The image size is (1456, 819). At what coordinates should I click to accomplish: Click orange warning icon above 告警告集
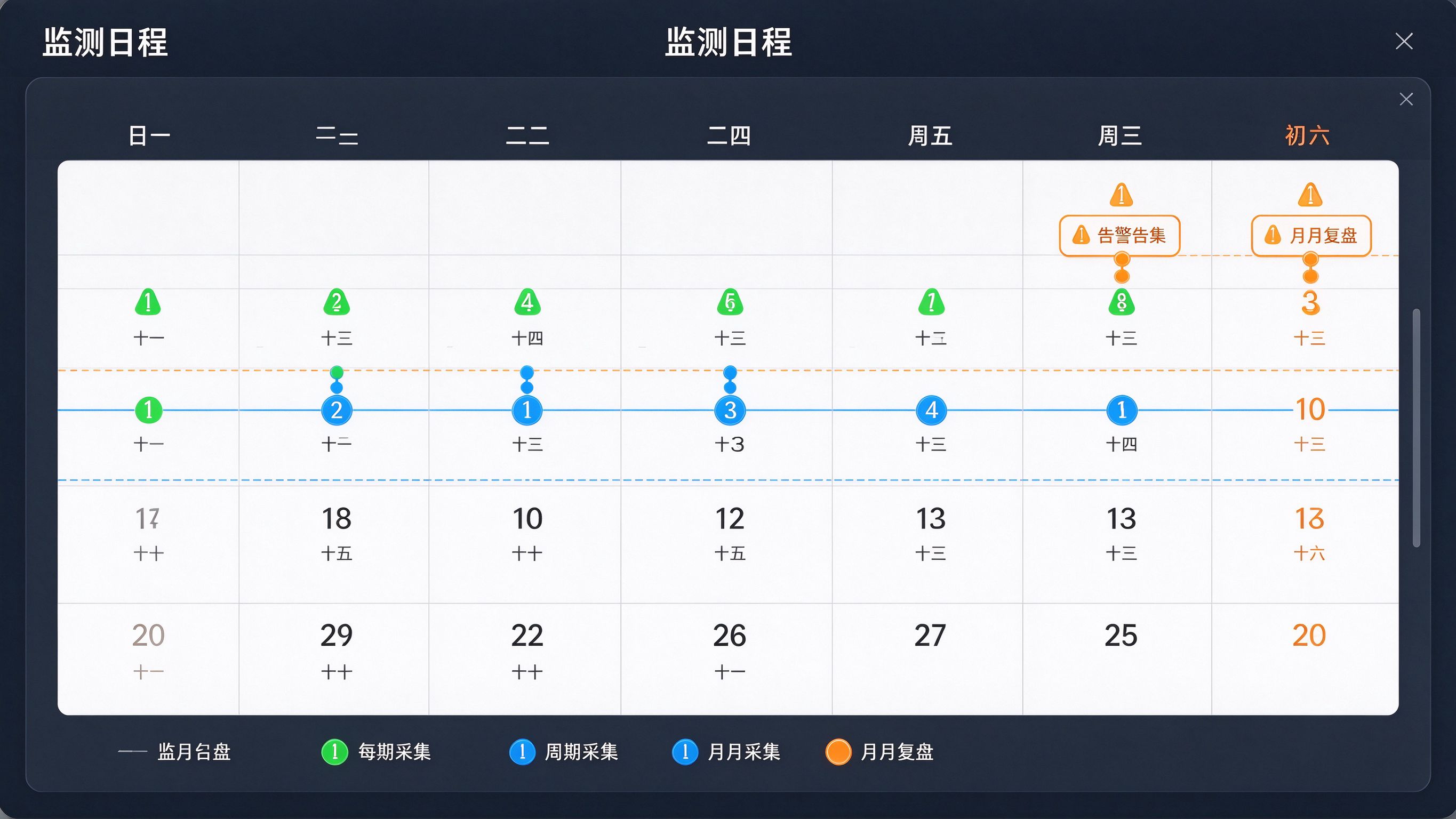[x=1122, y=195]
